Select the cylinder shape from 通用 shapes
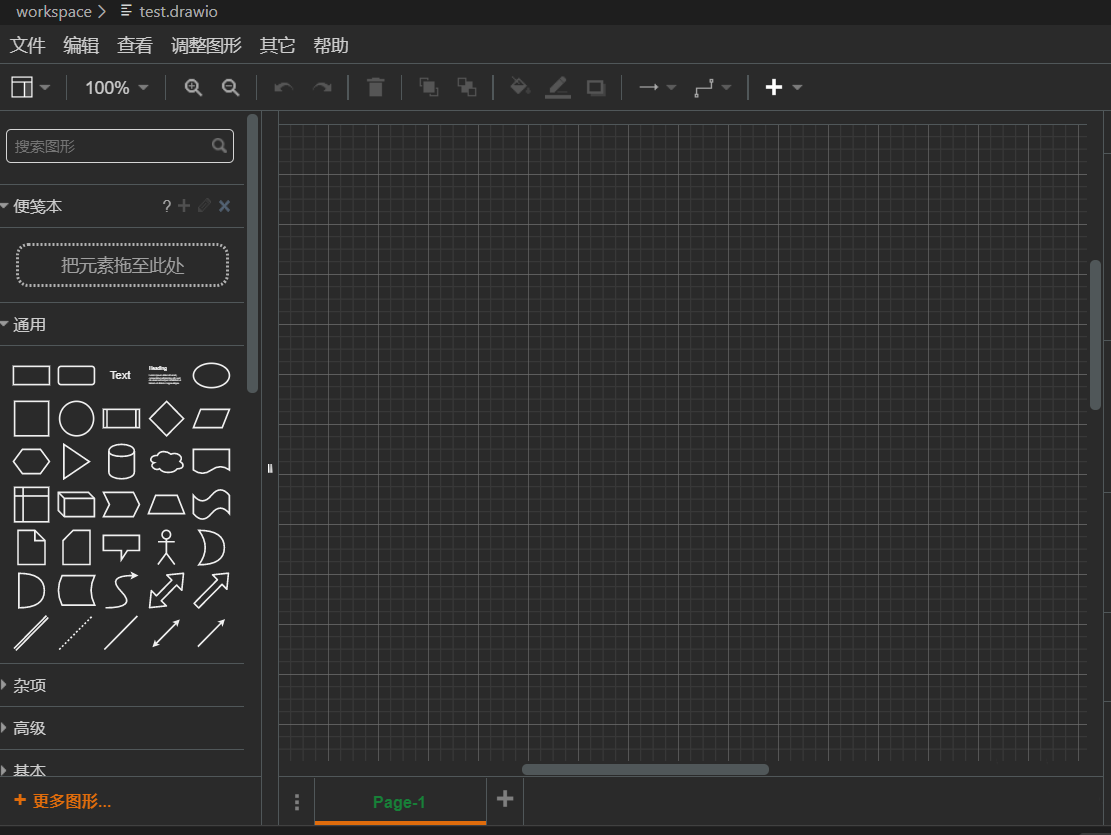This screenshot has height=835, width=1111. tap(121, 461)
